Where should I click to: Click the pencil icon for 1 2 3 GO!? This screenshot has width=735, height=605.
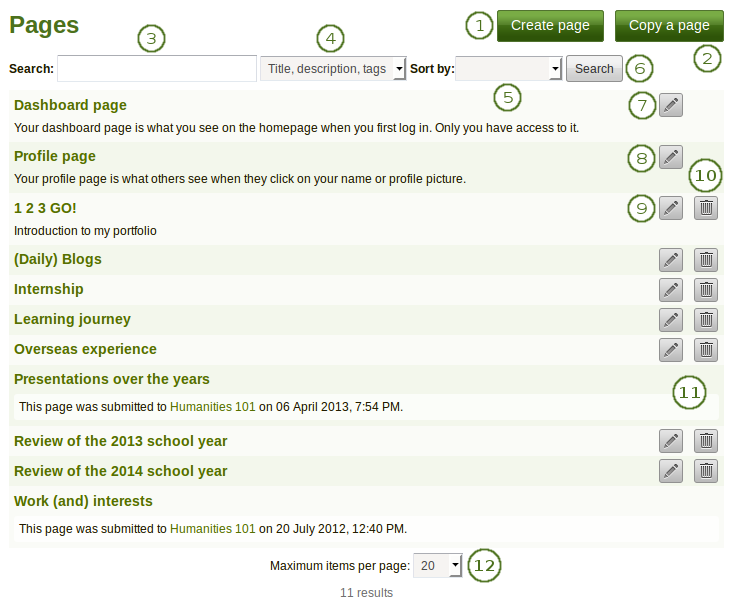coord(671,208)
